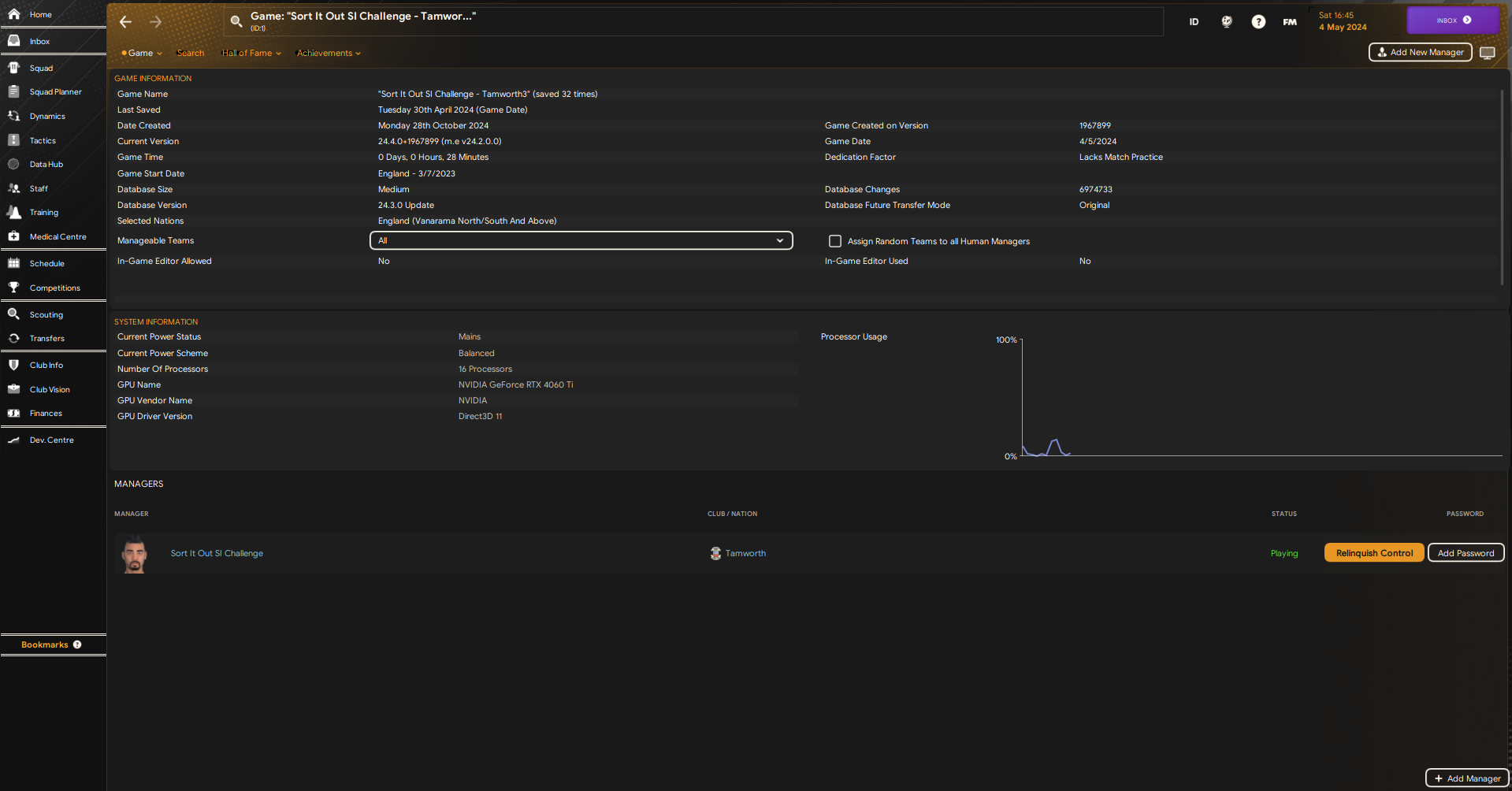The image size is (1512, 791).
Task: Click the Scouting magnifier icon
Action: 13,314
